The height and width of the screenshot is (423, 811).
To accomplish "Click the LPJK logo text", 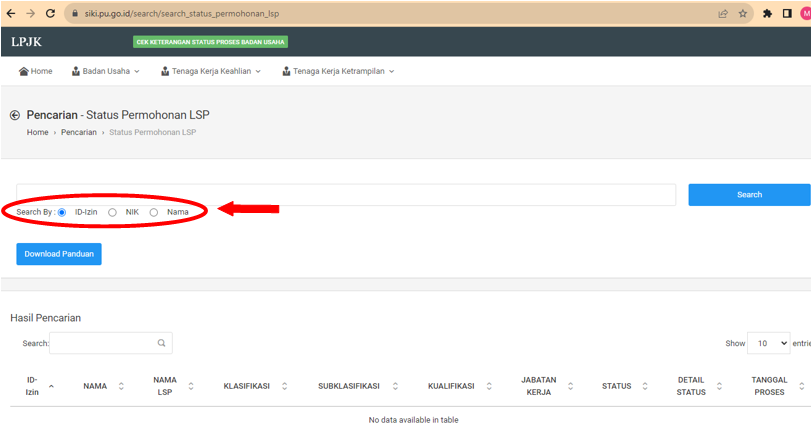I will pos(26,42).
